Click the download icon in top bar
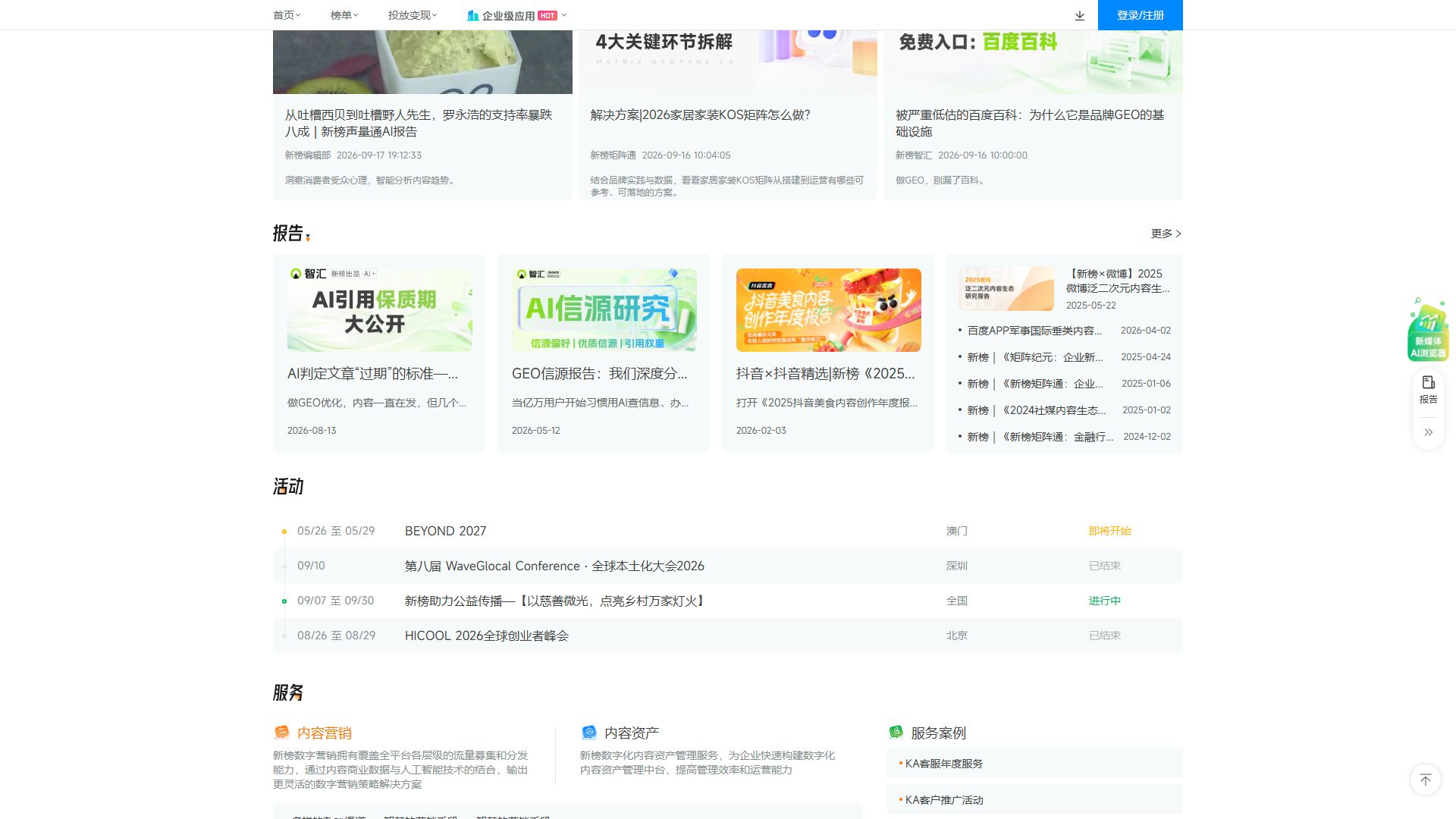The width and height of the screenshot is (1456, 819). click(x=1080, y=15)
